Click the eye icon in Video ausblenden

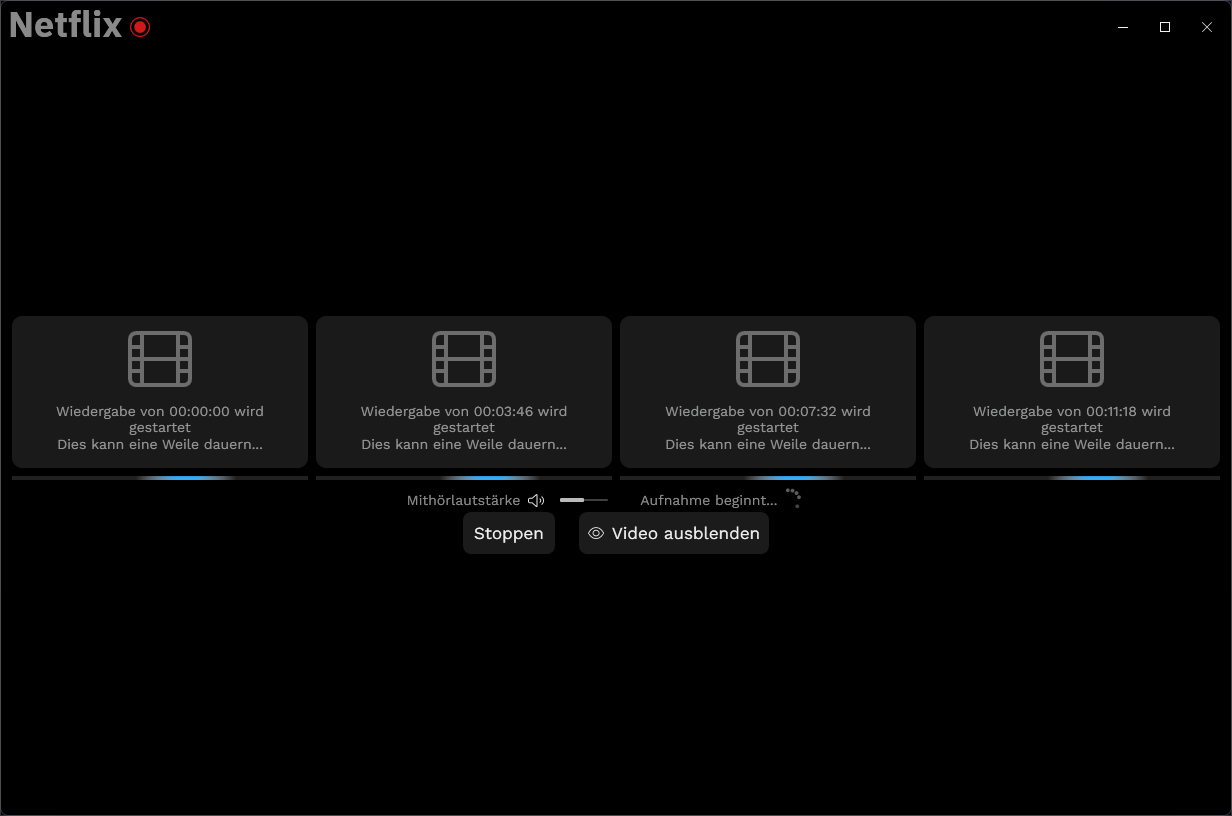(596, 534)
